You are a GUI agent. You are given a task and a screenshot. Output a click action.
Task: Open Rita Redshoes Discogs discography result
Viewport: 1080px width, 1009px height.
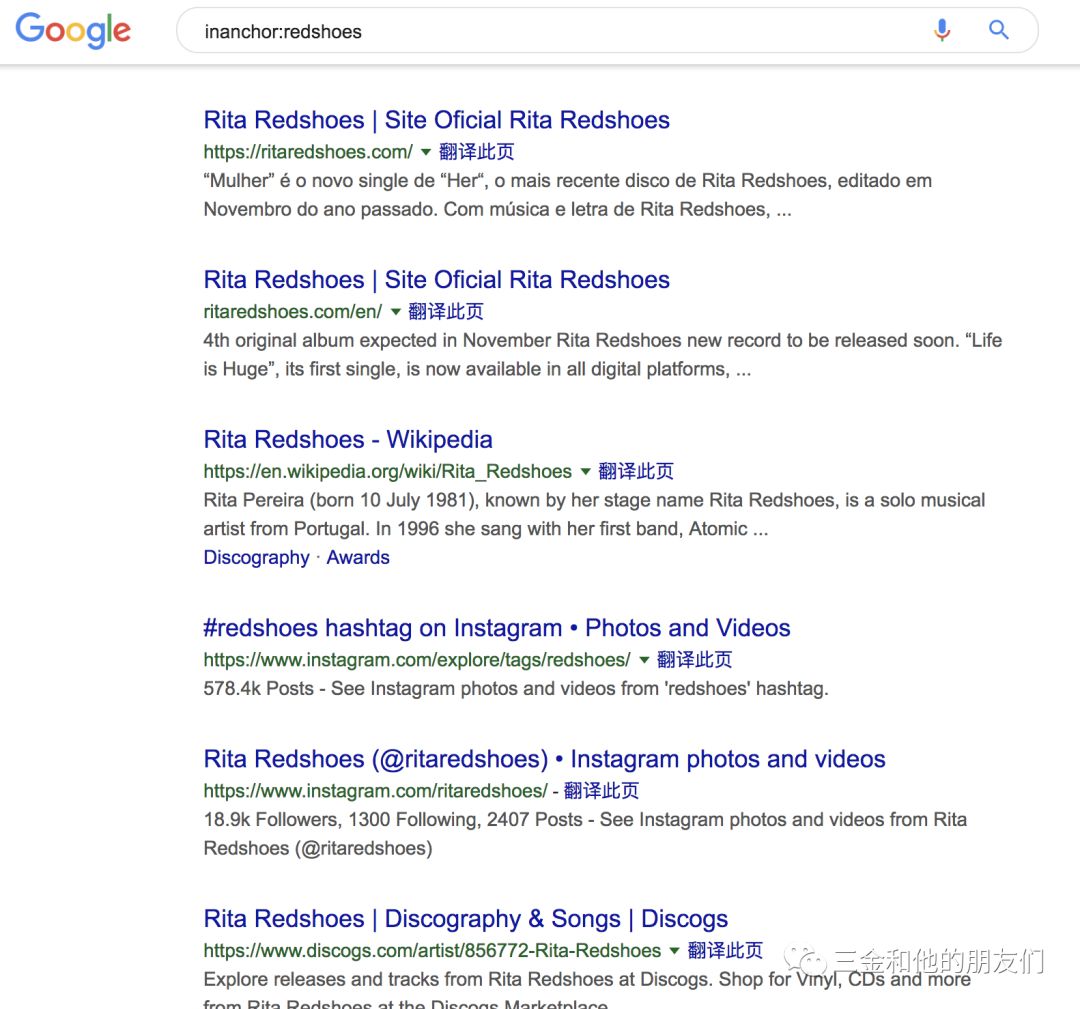point(466,919)
